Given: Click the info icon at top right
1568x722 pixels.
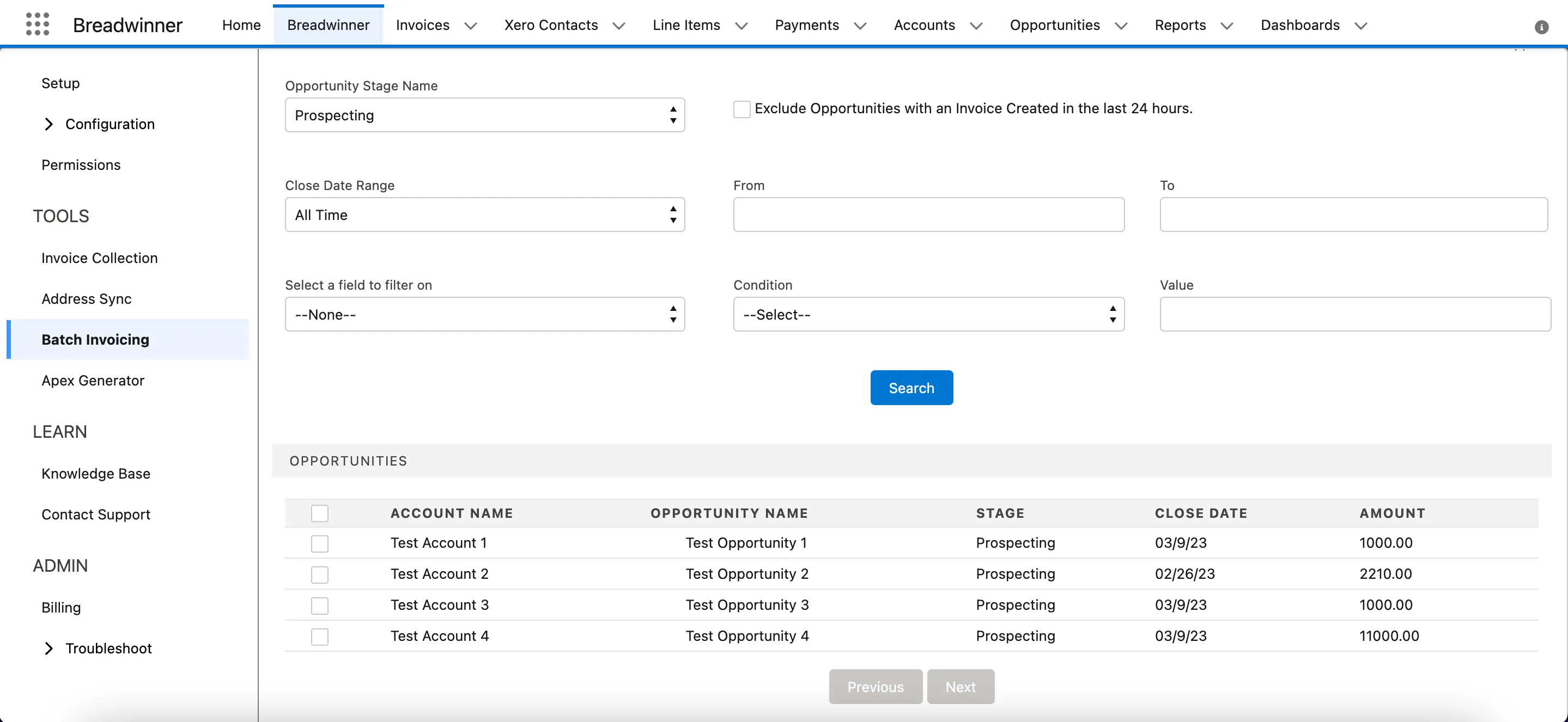Looking at the screenshot, I should coord(1541,27).
